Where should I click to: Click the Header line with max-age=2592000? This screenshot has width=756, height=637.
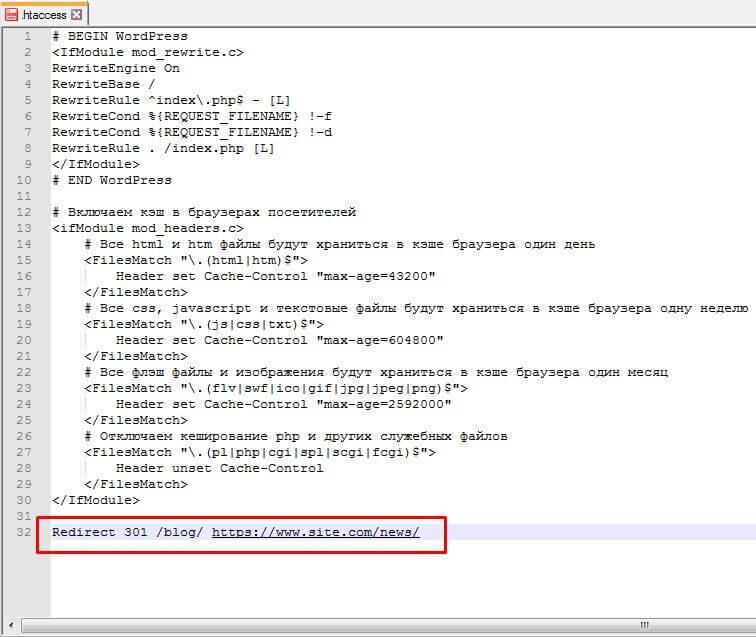click(x=284, y=404)
